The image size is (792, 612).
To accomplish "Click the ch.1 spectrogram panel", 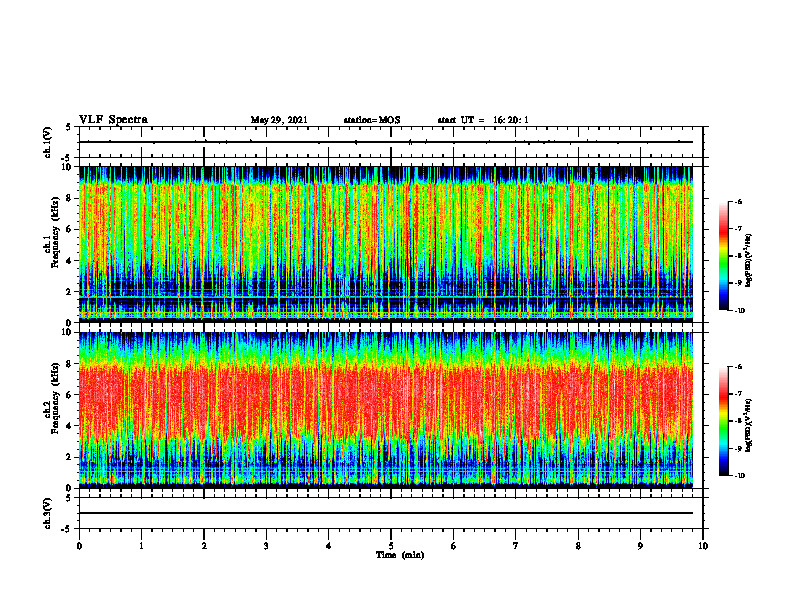I will click(x=386, y=244).
